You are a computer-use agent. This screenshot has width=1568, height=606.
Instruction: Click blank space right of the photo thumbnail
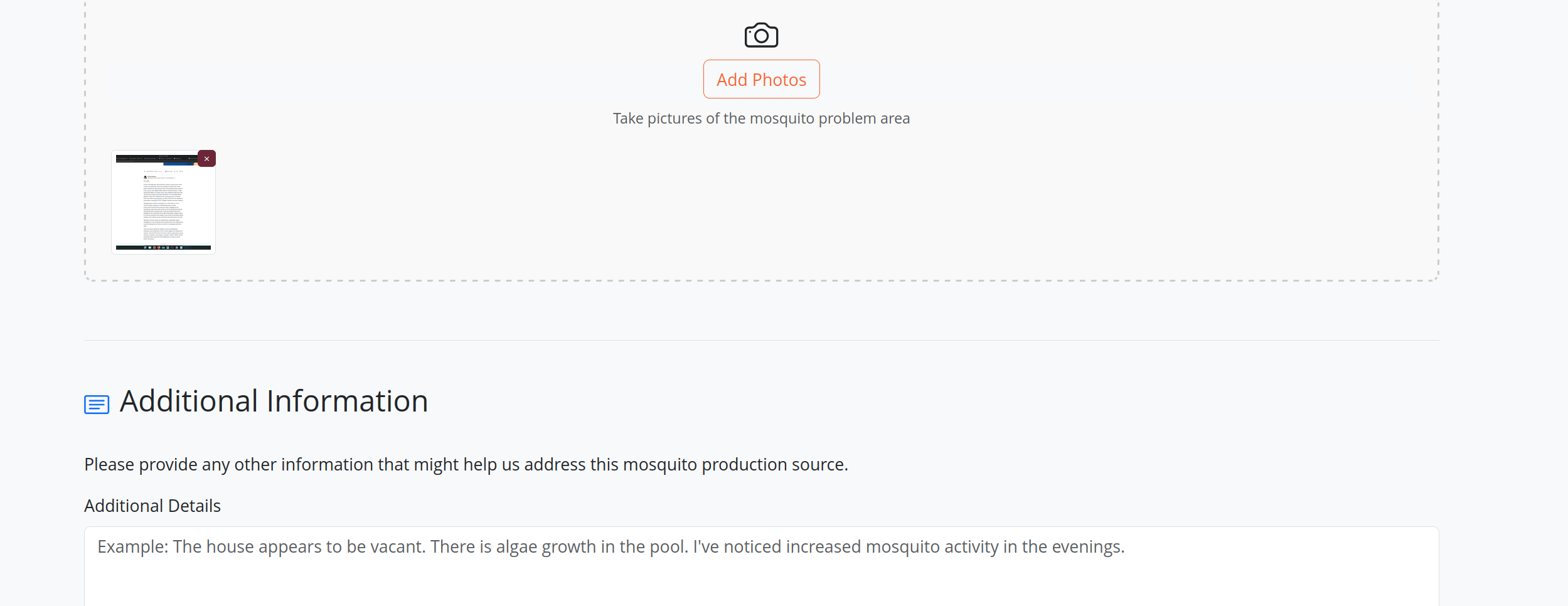click(753, 202)
